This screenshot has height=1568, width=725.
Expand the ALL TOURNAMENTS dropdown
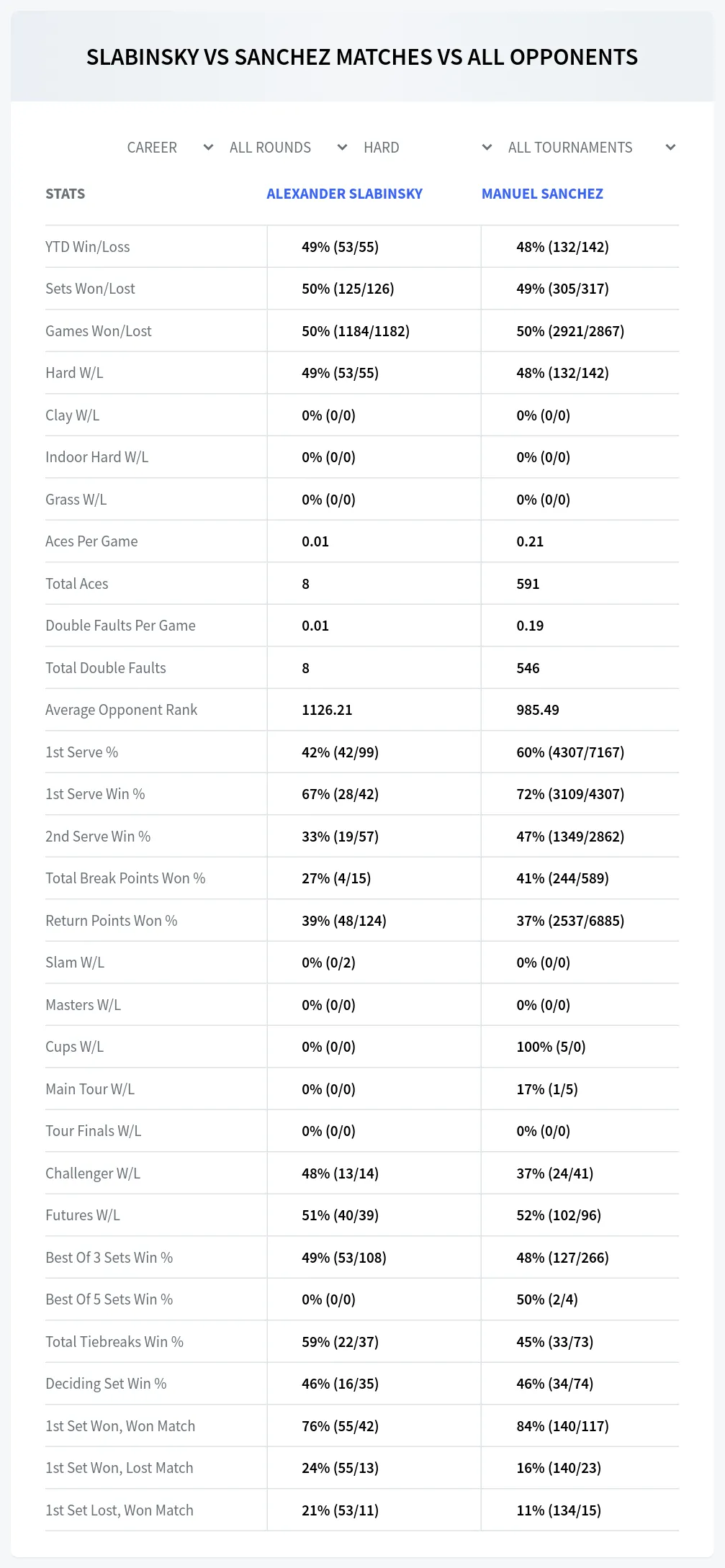click(x=592, y=148)
